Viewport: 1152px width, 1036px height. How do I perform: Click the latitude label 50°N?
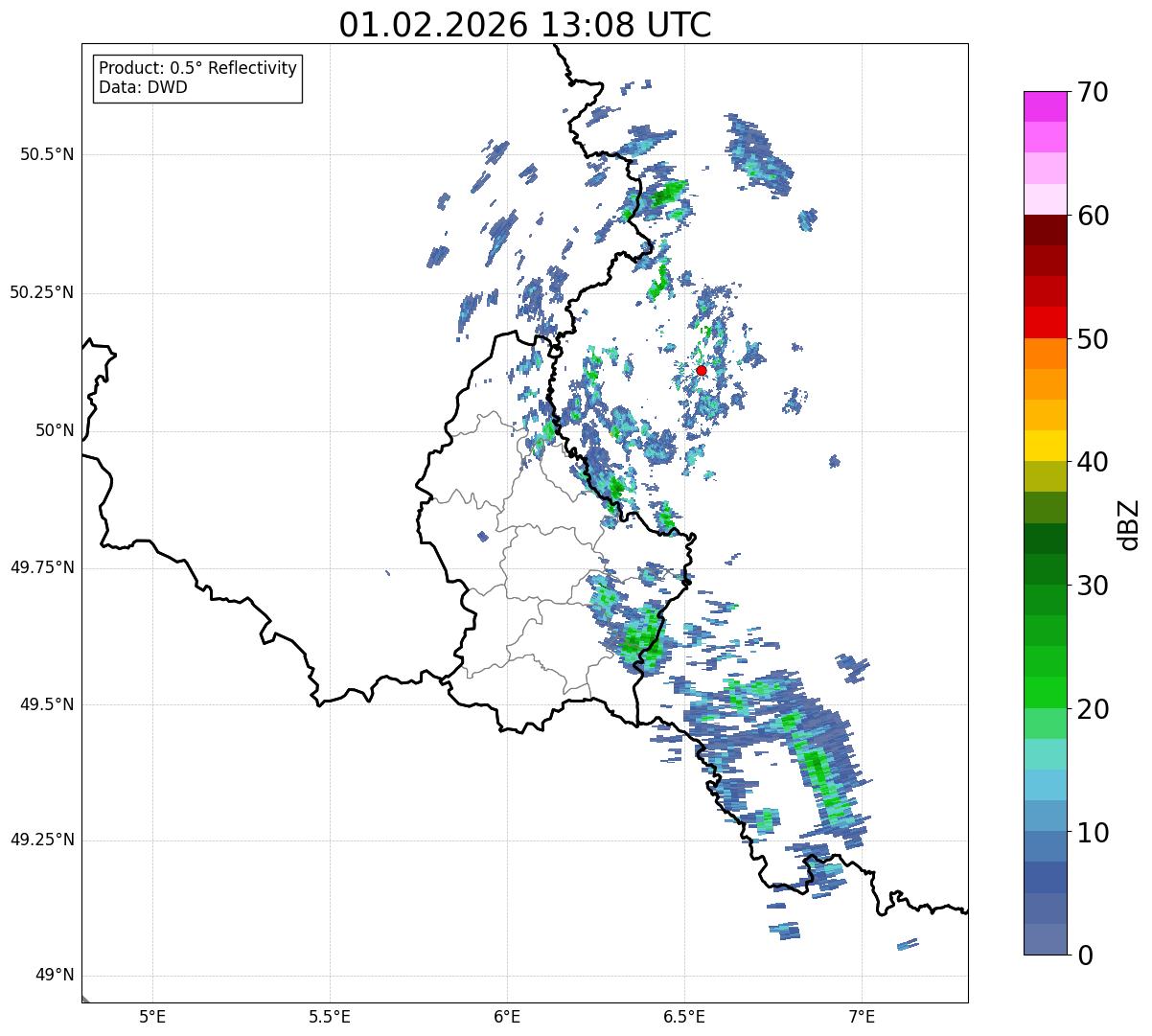55,431
